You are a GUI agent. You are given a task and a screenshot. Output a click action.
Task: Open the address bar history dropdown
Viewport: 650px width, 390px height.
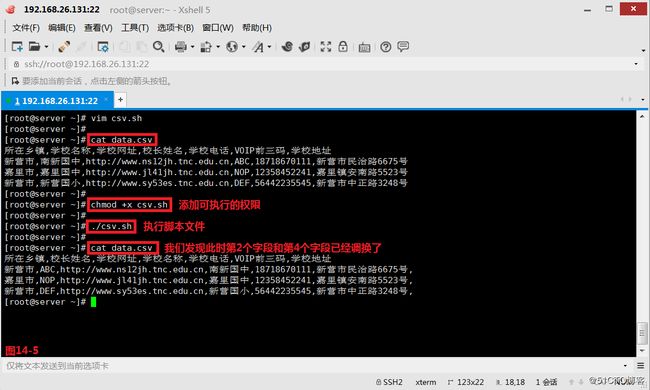(636, 64)
